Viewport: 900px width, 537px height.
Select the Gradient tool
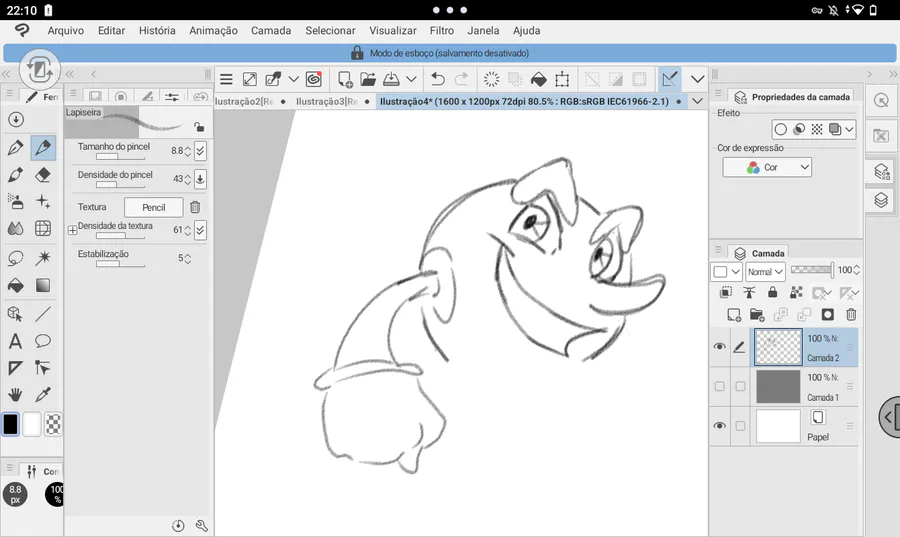tap(42, 285)
